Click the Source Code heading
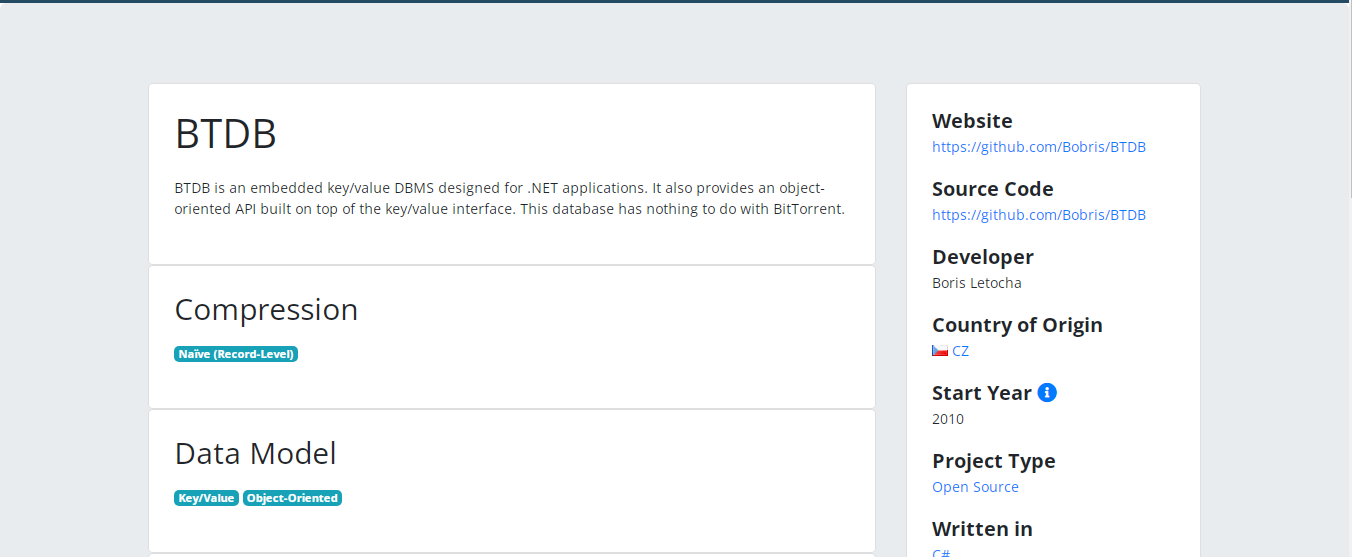Screen dimensions: 1352x557 (x=993, y=189)
